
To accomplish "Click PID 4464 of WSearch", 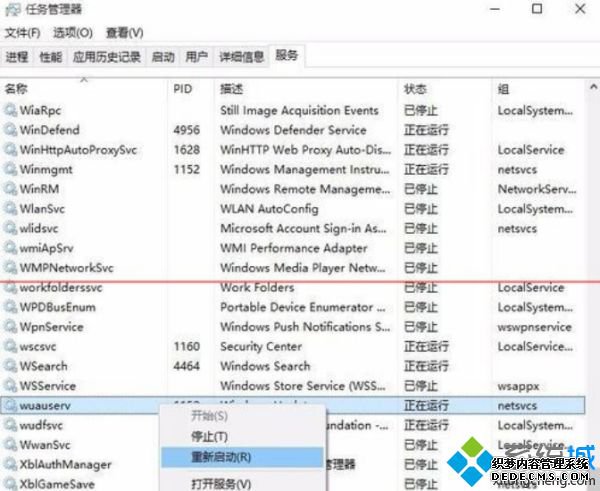I will pyautogui.click(x=187, y=366).
